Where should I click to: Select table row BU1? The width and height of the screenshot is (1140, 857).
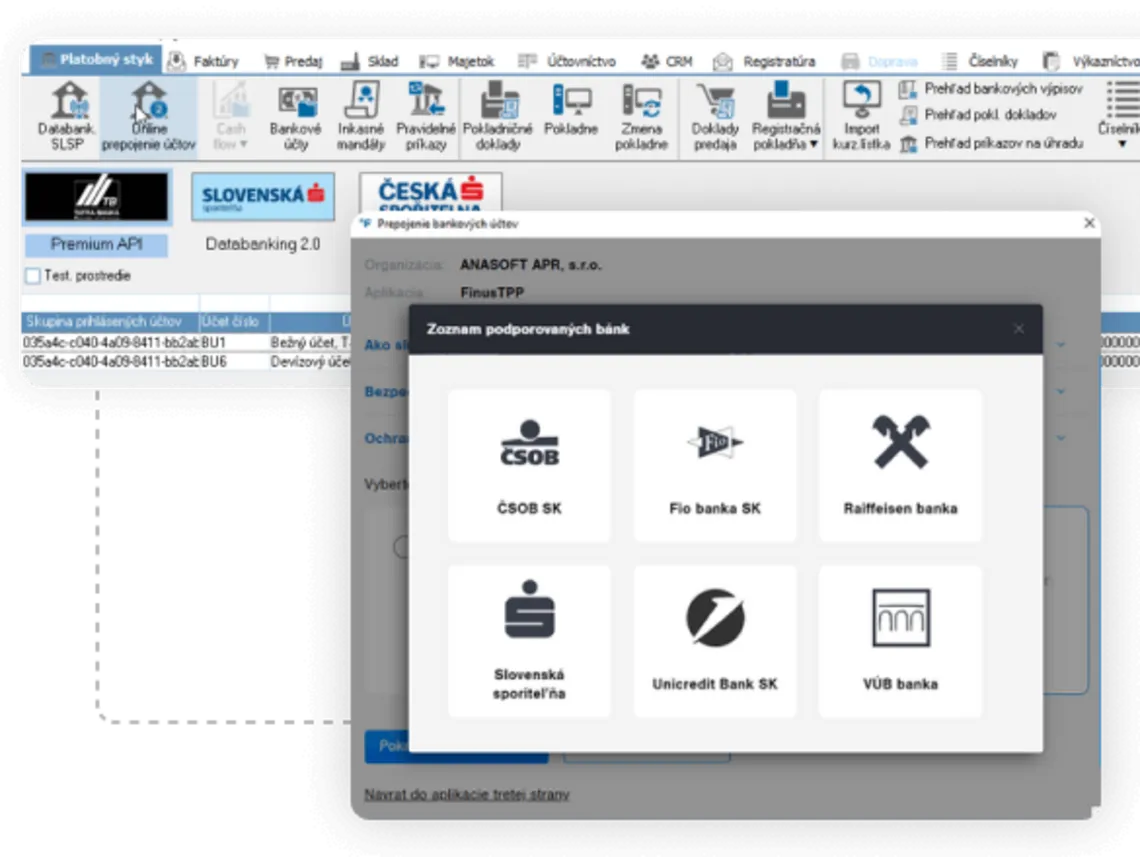pos(186,342)
